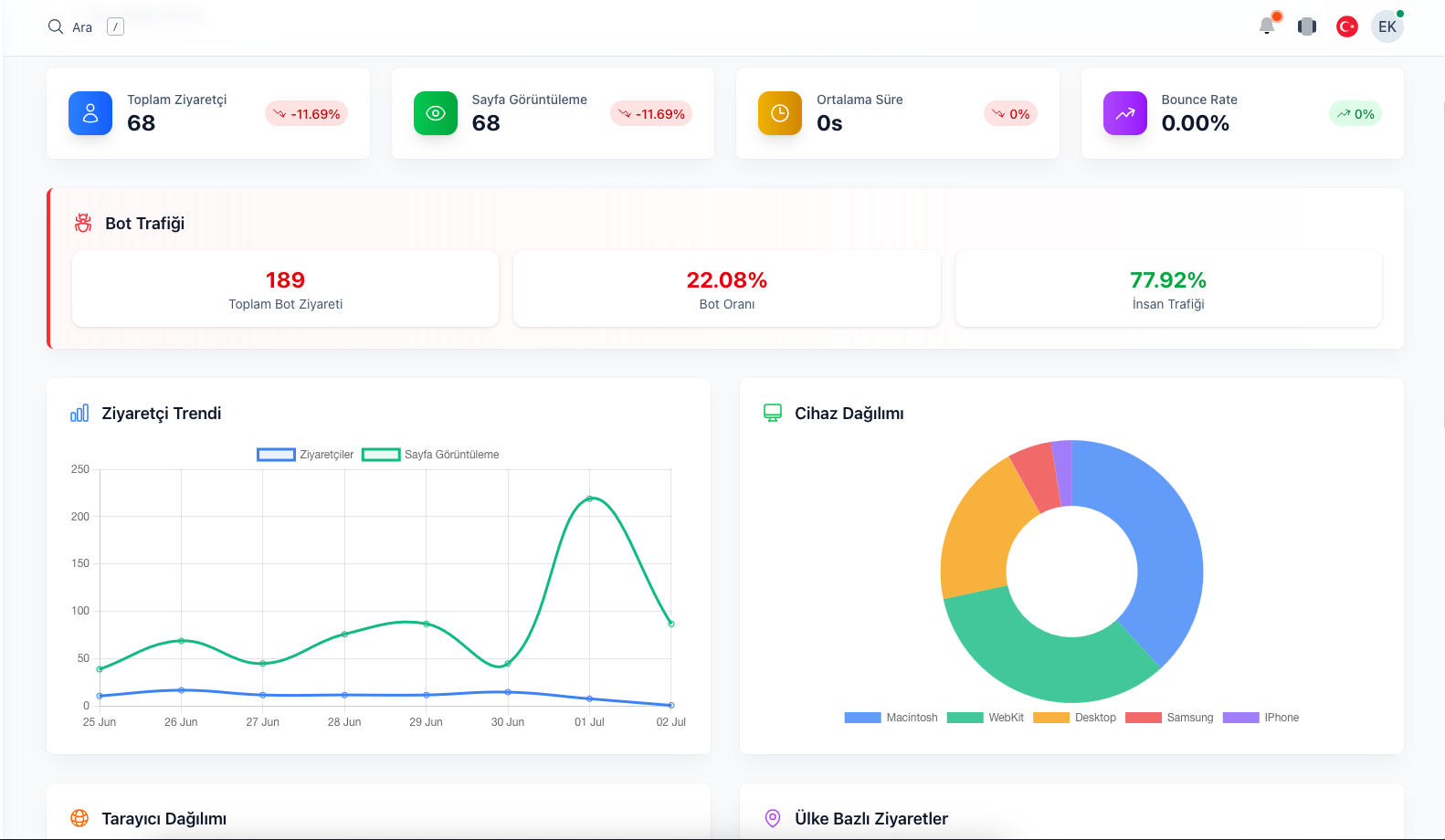Image resolution: width=1445 pixels, height=840 pixels.
Task: Click the Cihaz Dağılımı heading
Action: pos(849,414)
